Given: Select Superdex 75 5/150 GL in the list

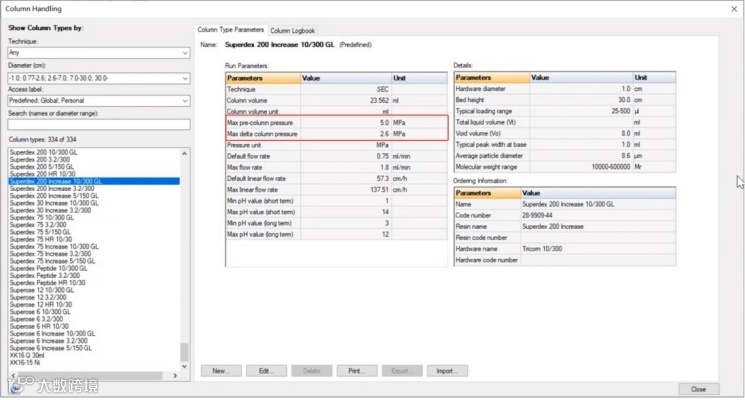Looking at the screenshot, I should [x=40, y=232].
